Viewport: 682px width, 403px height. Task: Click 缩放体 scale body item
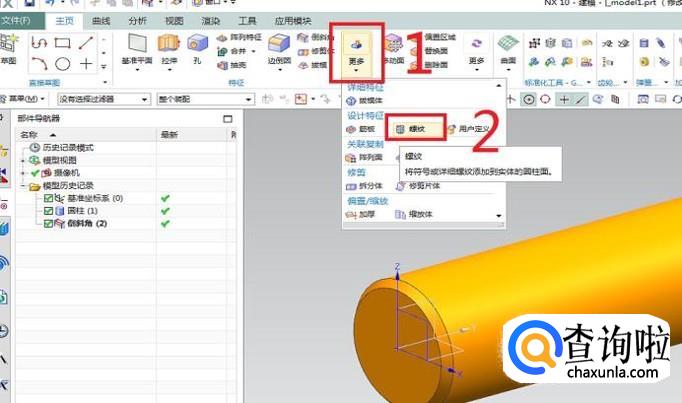click(x=414, y=214)
